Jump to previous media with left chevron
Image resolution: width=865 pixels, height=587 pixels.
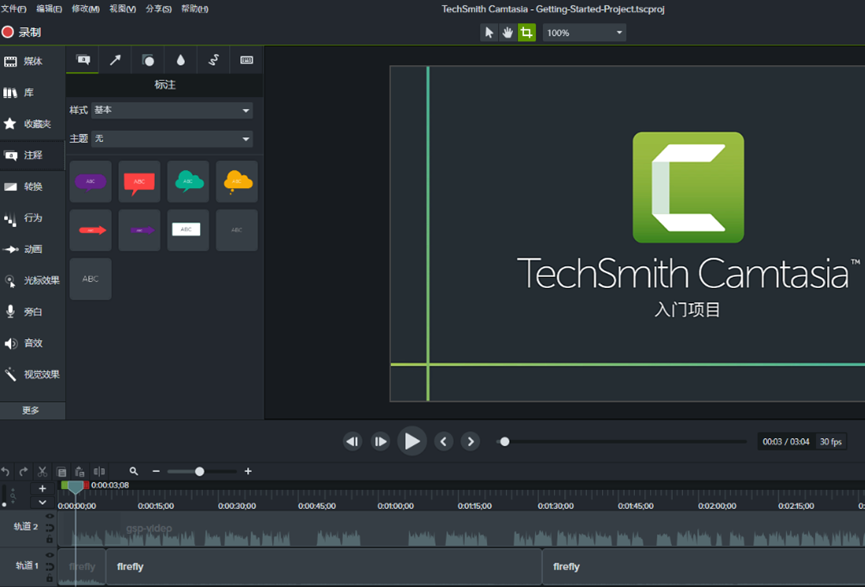coord(444,441)
